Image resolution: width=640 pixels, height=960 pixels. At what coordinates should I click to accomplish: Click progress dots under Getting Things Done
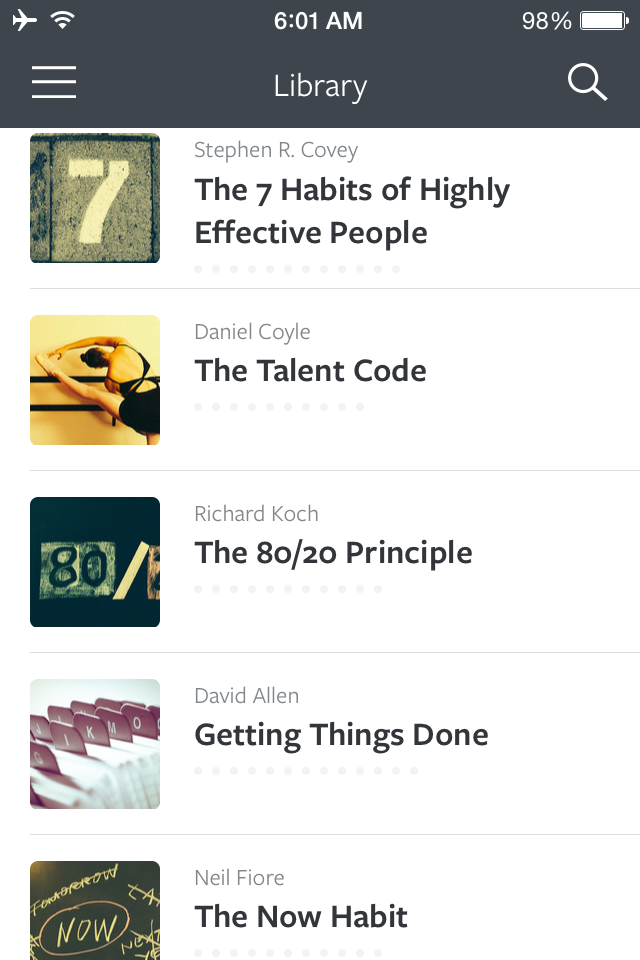click(x=305, y=771)
